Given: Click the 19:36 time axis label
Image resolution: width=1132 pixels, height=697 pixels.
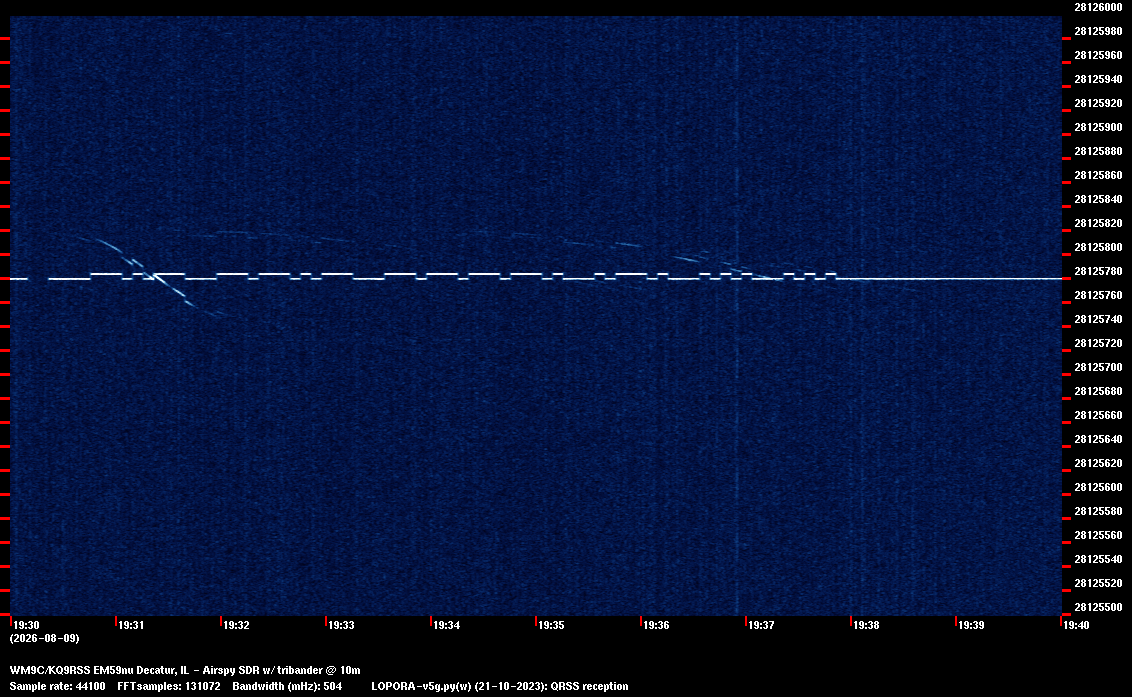Looking at the screenshot, I should [x=656, y=625].
